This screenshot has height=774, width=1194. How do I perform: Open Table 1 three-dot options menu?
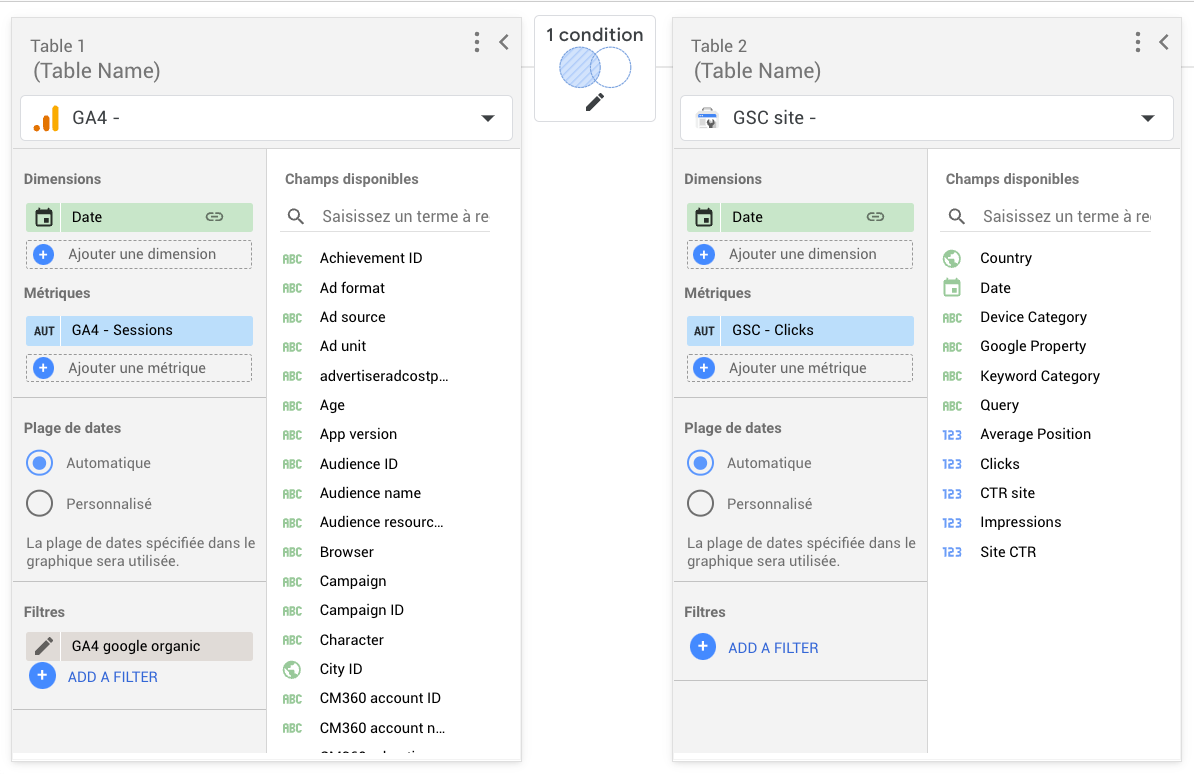(x=477, y=42)
